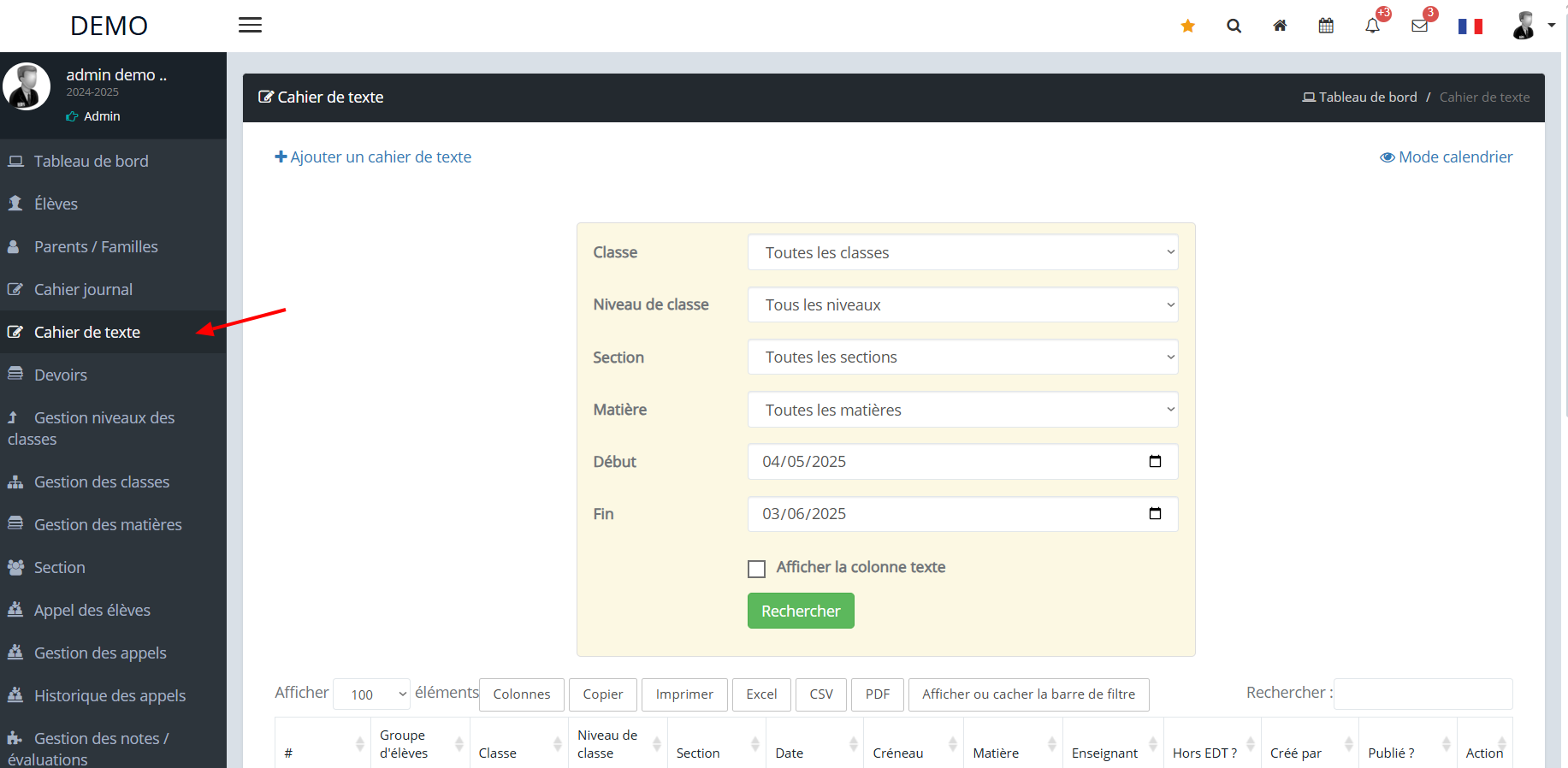The height and width of the screenshot is (768, 1568).
Task: Sort by Créneau column header
Action: (x=914, y=743)
